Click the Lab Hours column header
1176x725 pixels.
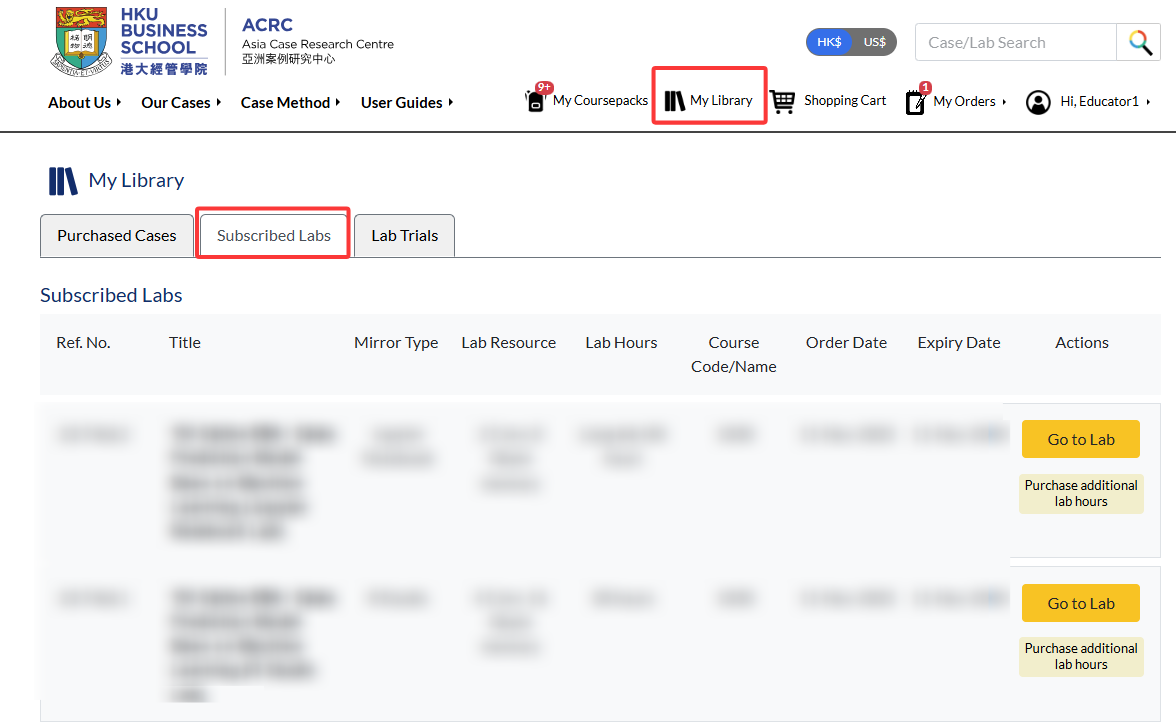621,343
